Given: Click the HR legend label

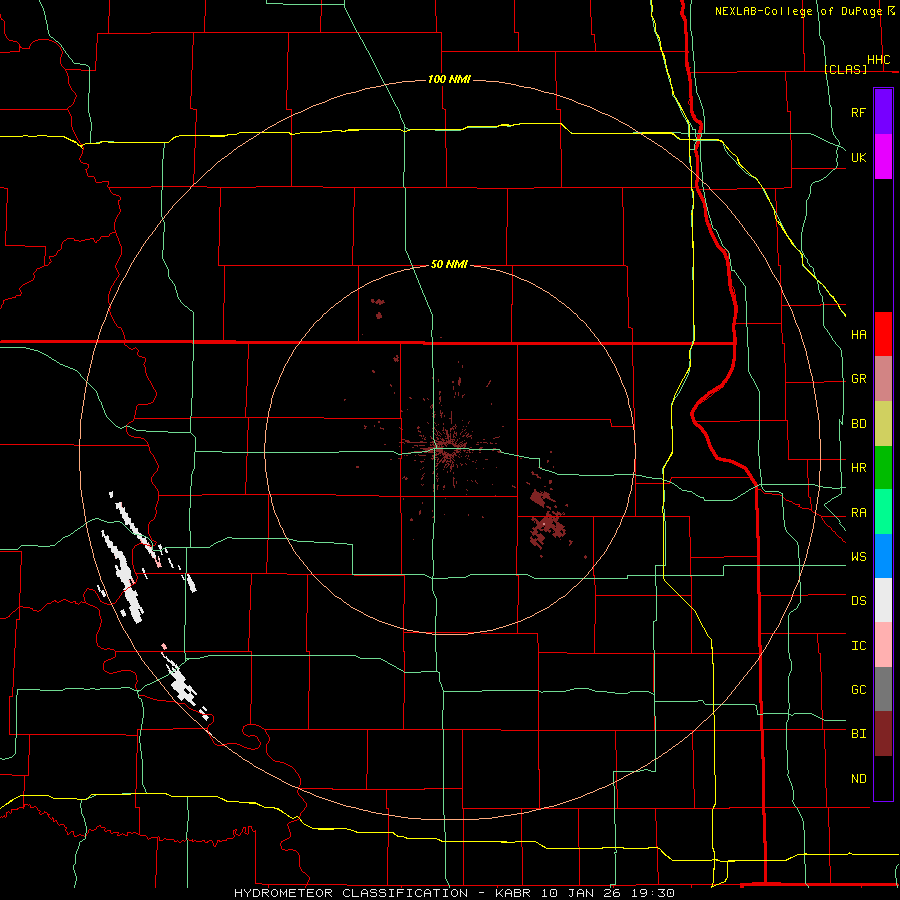Looking at the screenshot, I should pyautogui.click(x=859, y=468).
